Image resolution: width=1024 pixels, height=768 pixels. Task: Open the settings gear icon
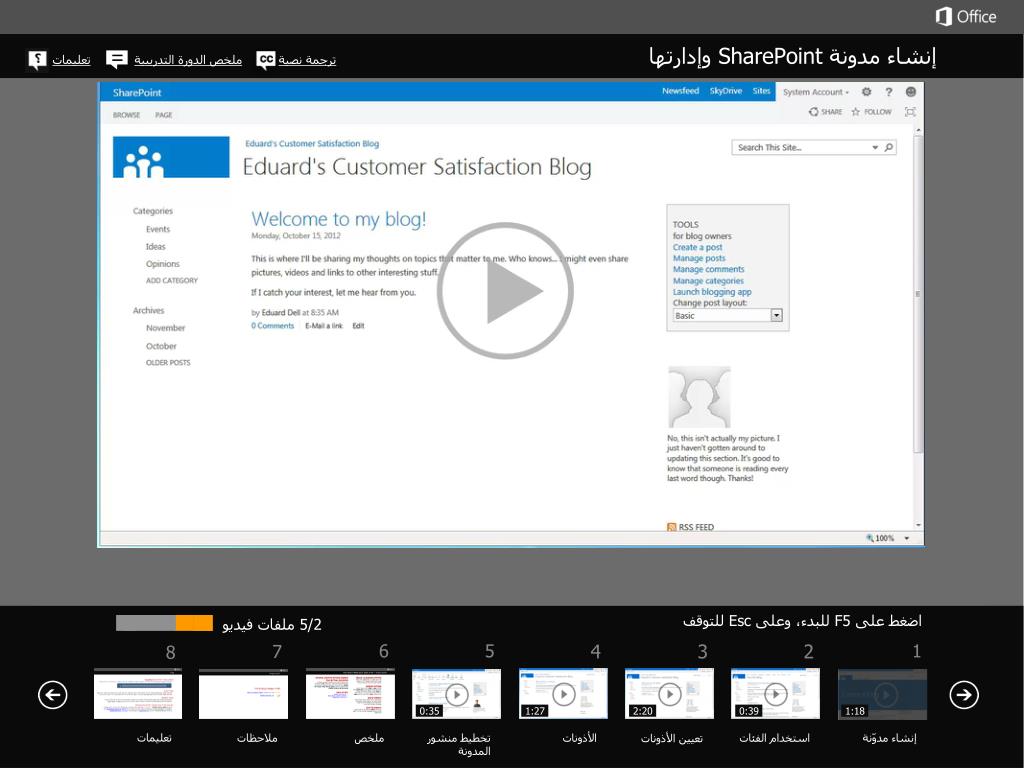867,92
